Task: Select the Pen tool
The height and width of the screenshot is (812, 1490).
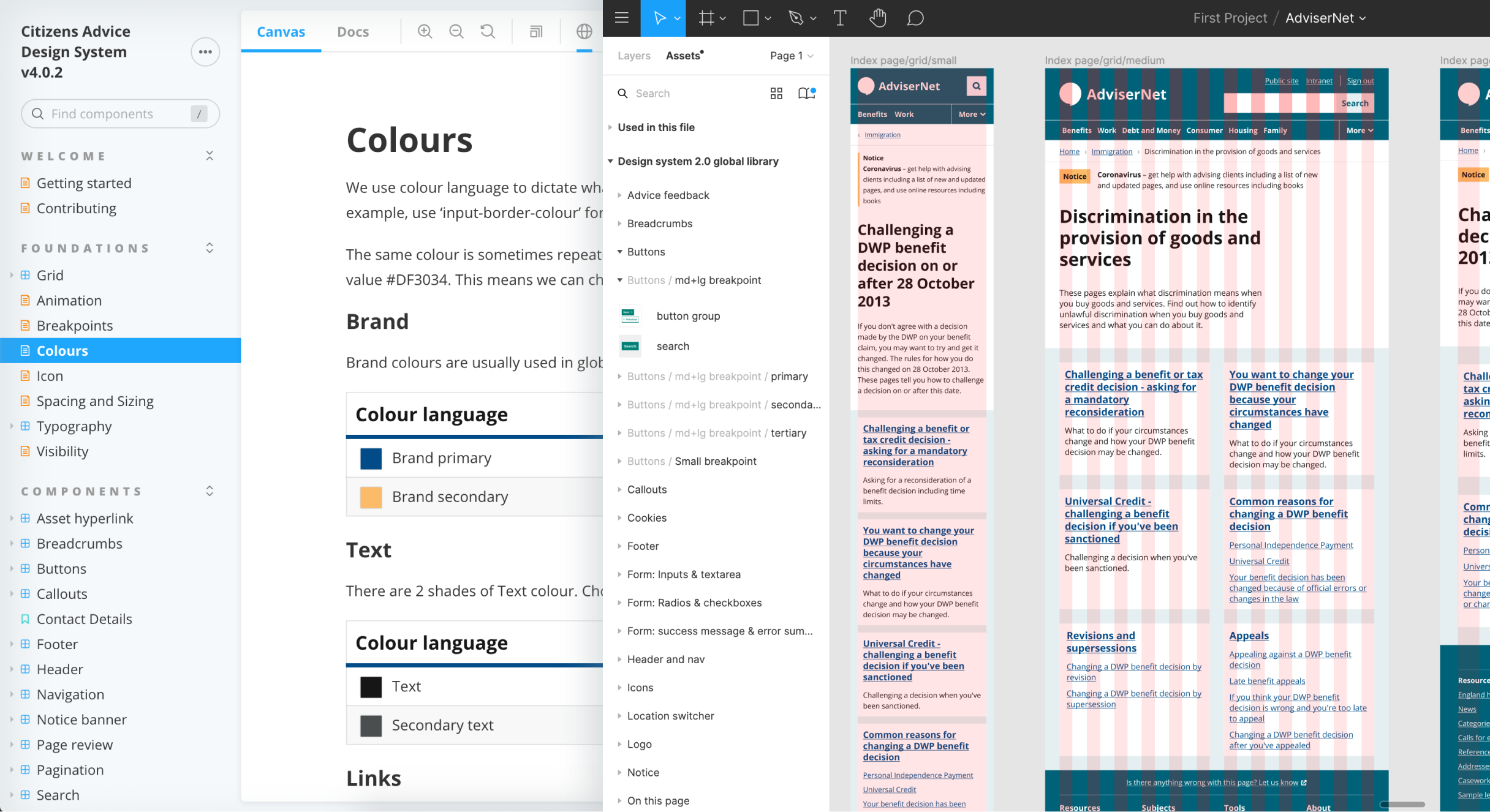Action: point(796,18)
